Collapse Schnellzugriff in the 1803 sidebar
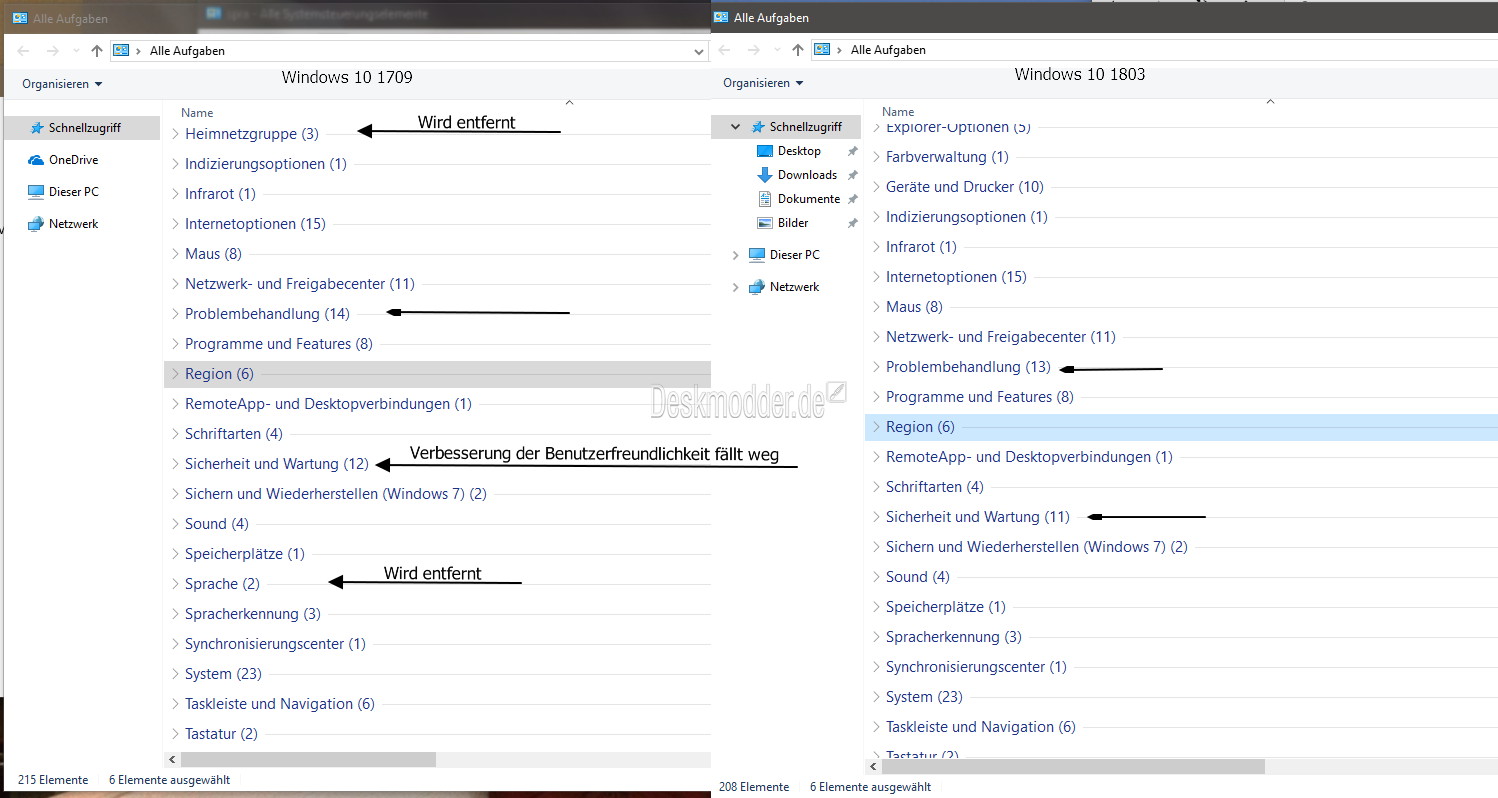 click(x=736, y=127)
